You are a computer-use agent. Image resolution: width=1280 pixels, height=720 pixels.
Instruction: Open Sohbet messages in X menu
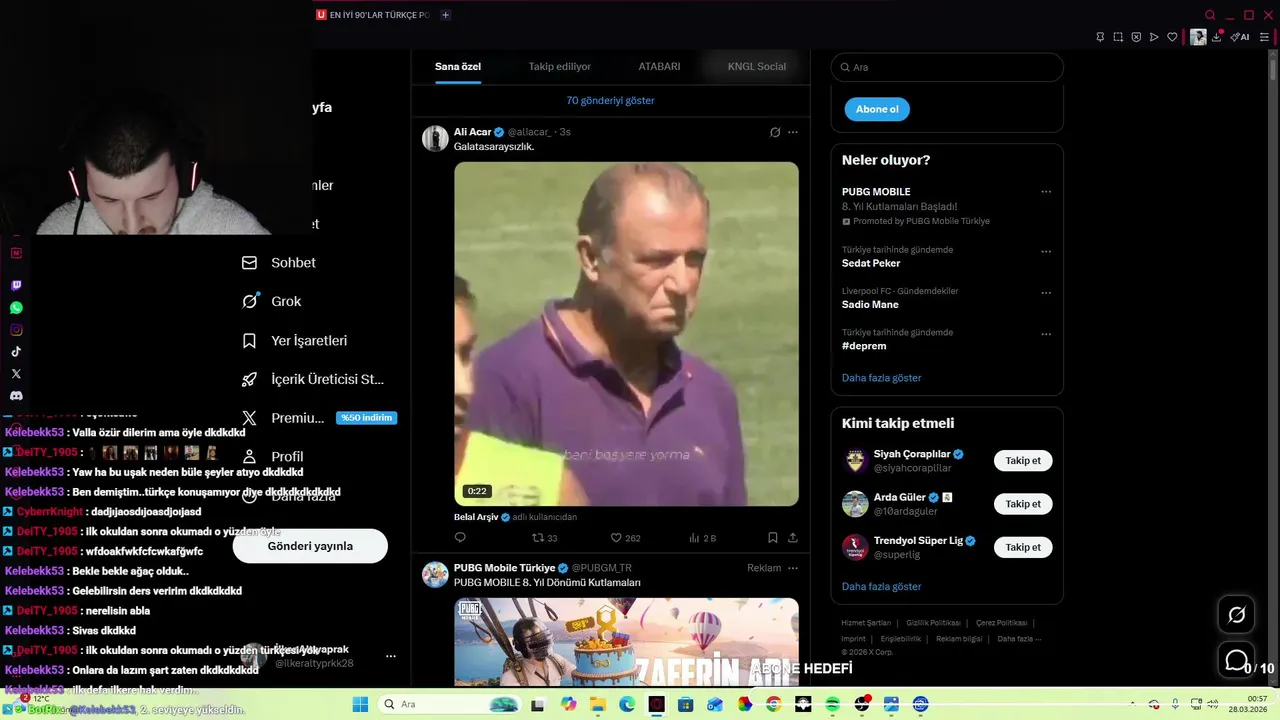[x=279, y=262]
